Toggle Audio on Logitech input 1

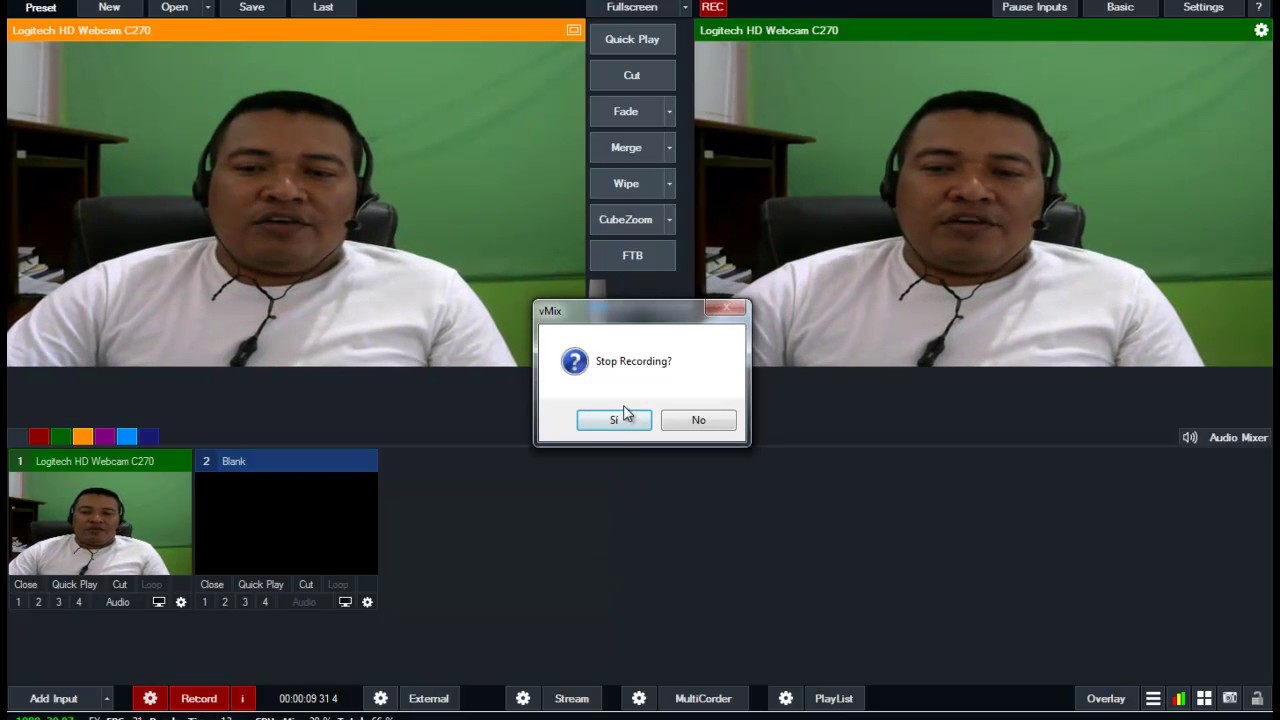118,602
